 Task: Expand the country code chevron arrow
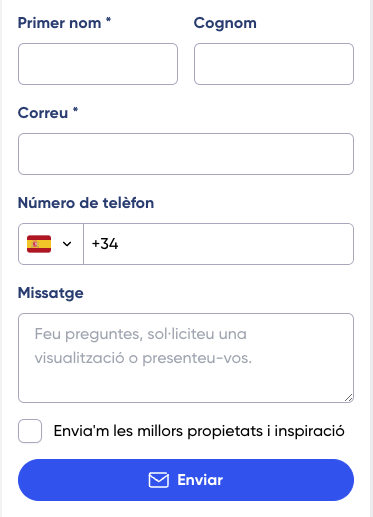67,244
